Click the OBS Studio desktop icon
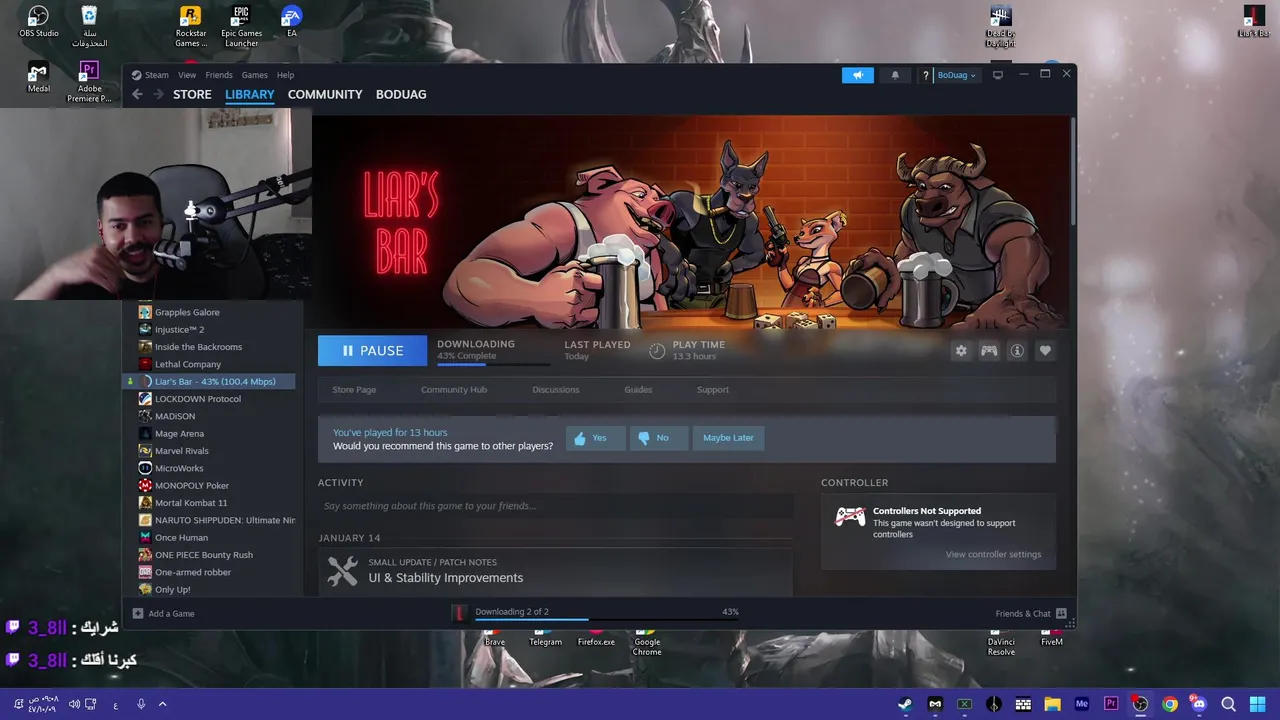Viewport: 1280px width, 720px height. (x=38, y=22)
